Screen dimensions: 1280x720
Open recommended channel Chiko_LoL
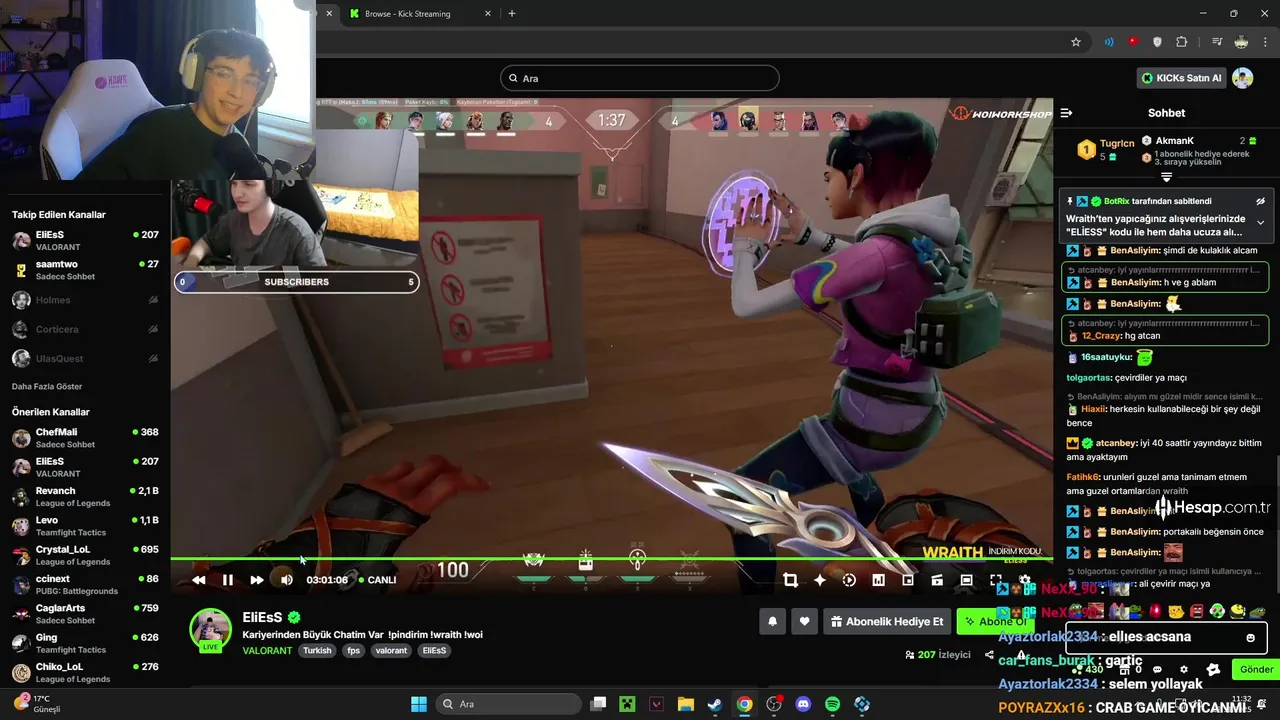pyautogui.click(x=85, y=672)
